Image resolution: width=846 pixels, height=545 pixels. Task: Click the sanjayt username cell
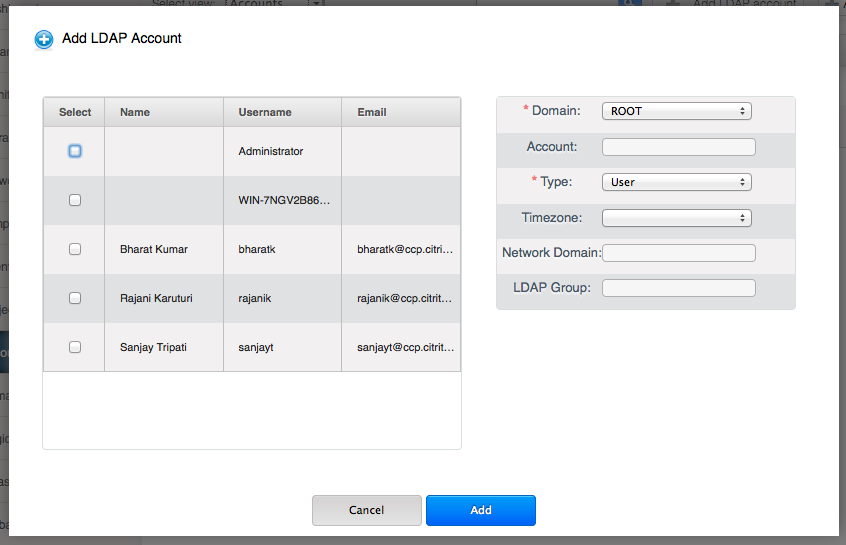click(x=257, y=347)
